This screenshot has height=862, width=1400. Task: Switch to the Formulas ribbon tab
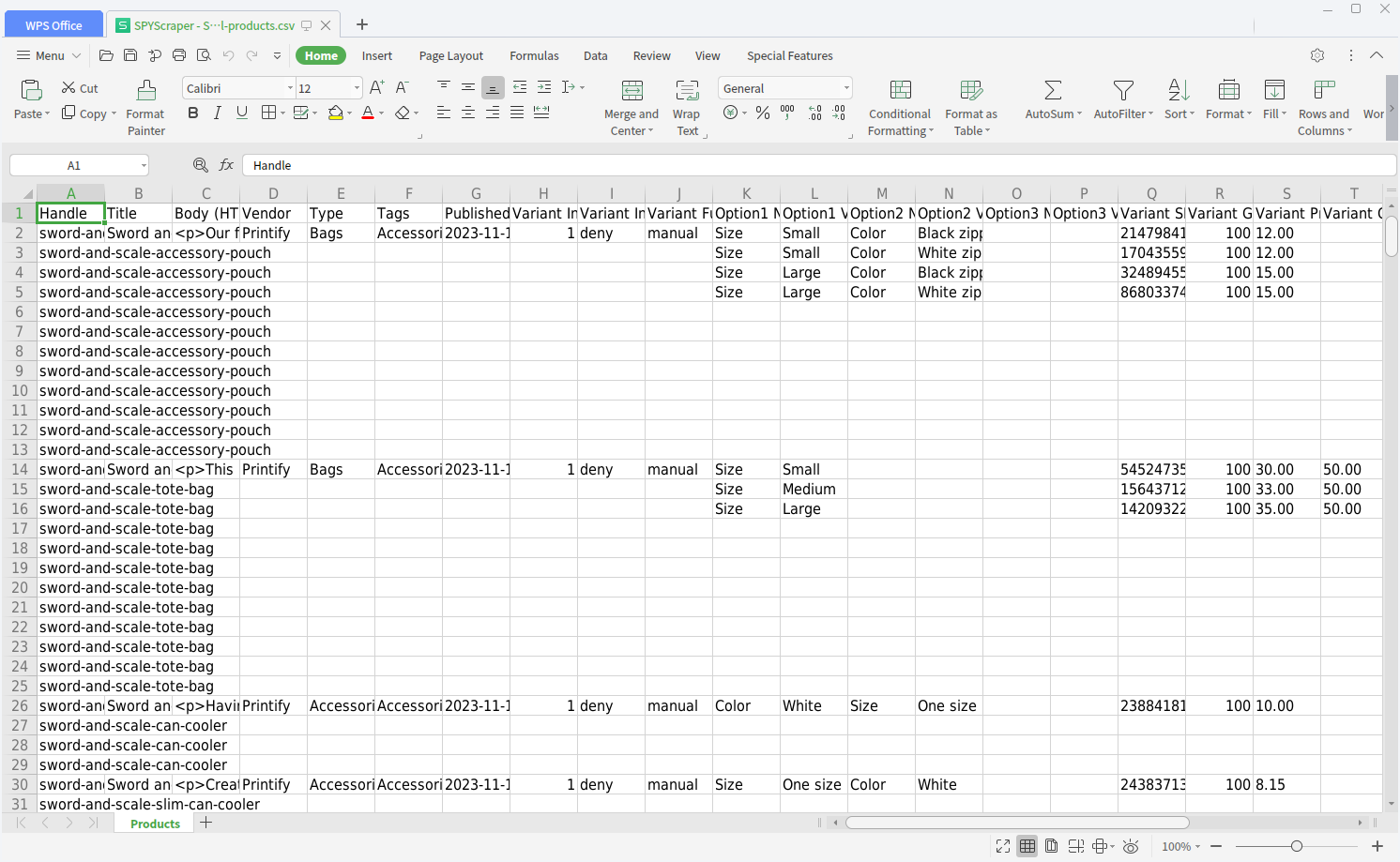534,56
